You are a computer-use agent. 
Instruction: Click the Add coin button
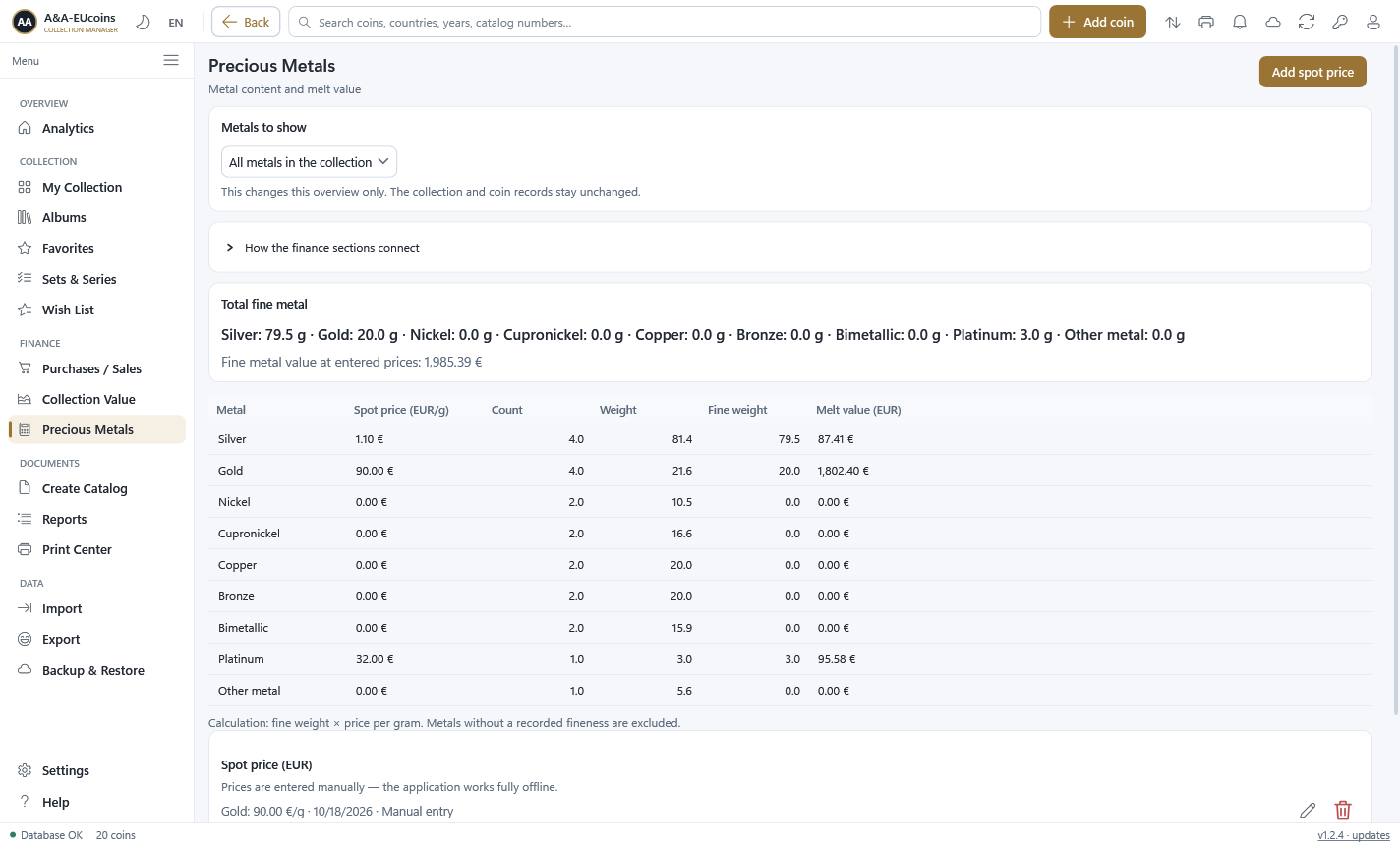coord(1097,22)
